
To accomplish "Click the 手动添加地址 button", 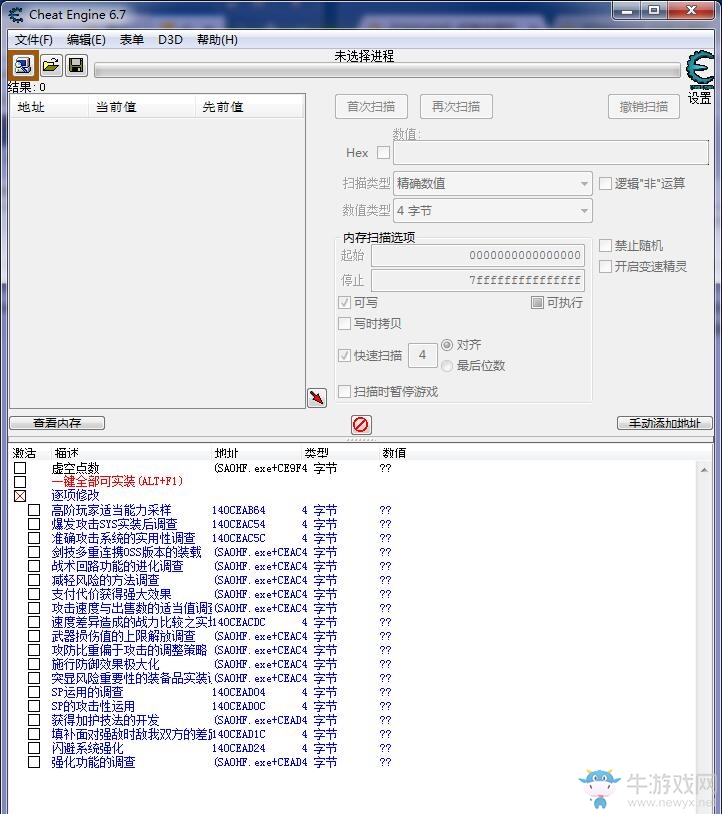I will pyautogui.click(x=664, y=423).
